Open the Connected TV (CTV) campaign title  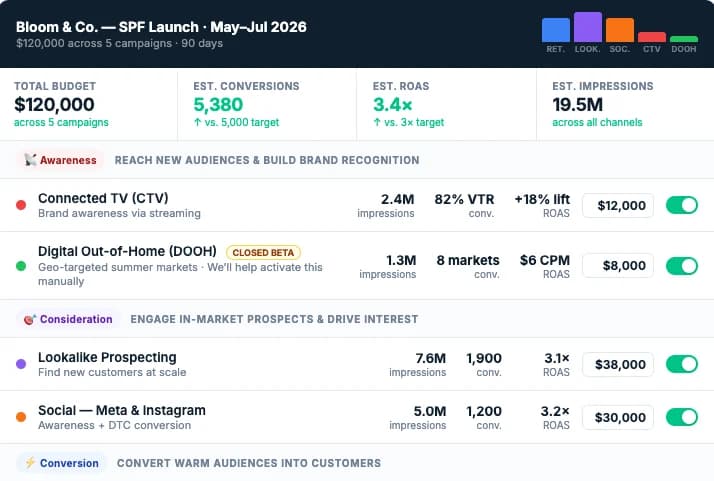pyautogui.click(x=103, y=199)
